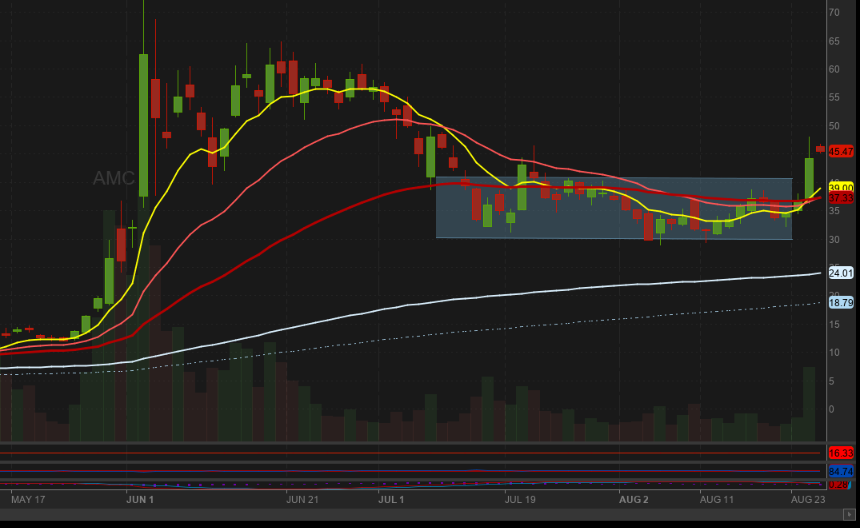Click the 70 tick on price axis
The width and height of the screenshot is (860, 528).
pyautogui.click(x=833, y=12)
